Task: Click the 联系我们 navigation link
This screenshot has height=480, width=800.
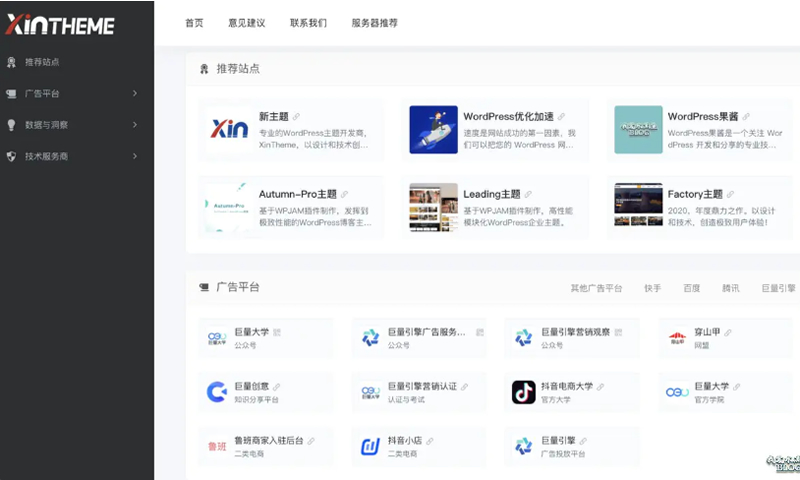Action: [308, 23]
